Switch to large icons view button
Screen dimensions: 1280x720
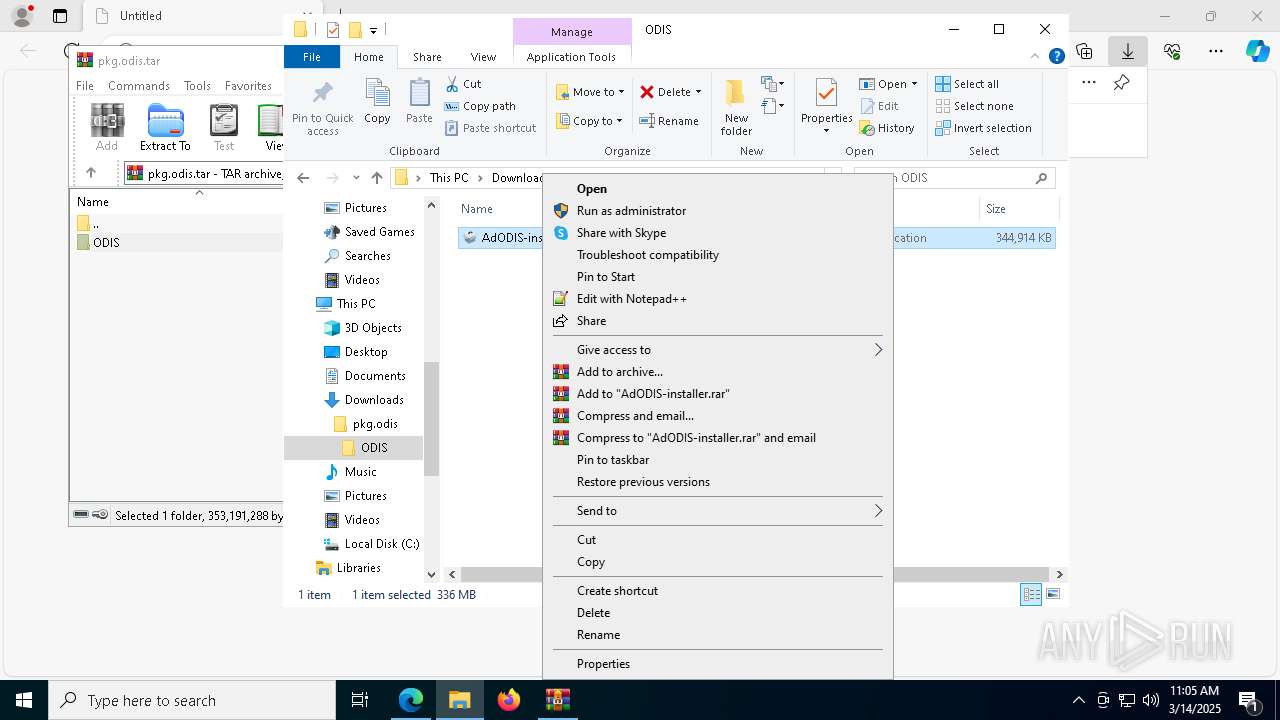coord(1052,594)
